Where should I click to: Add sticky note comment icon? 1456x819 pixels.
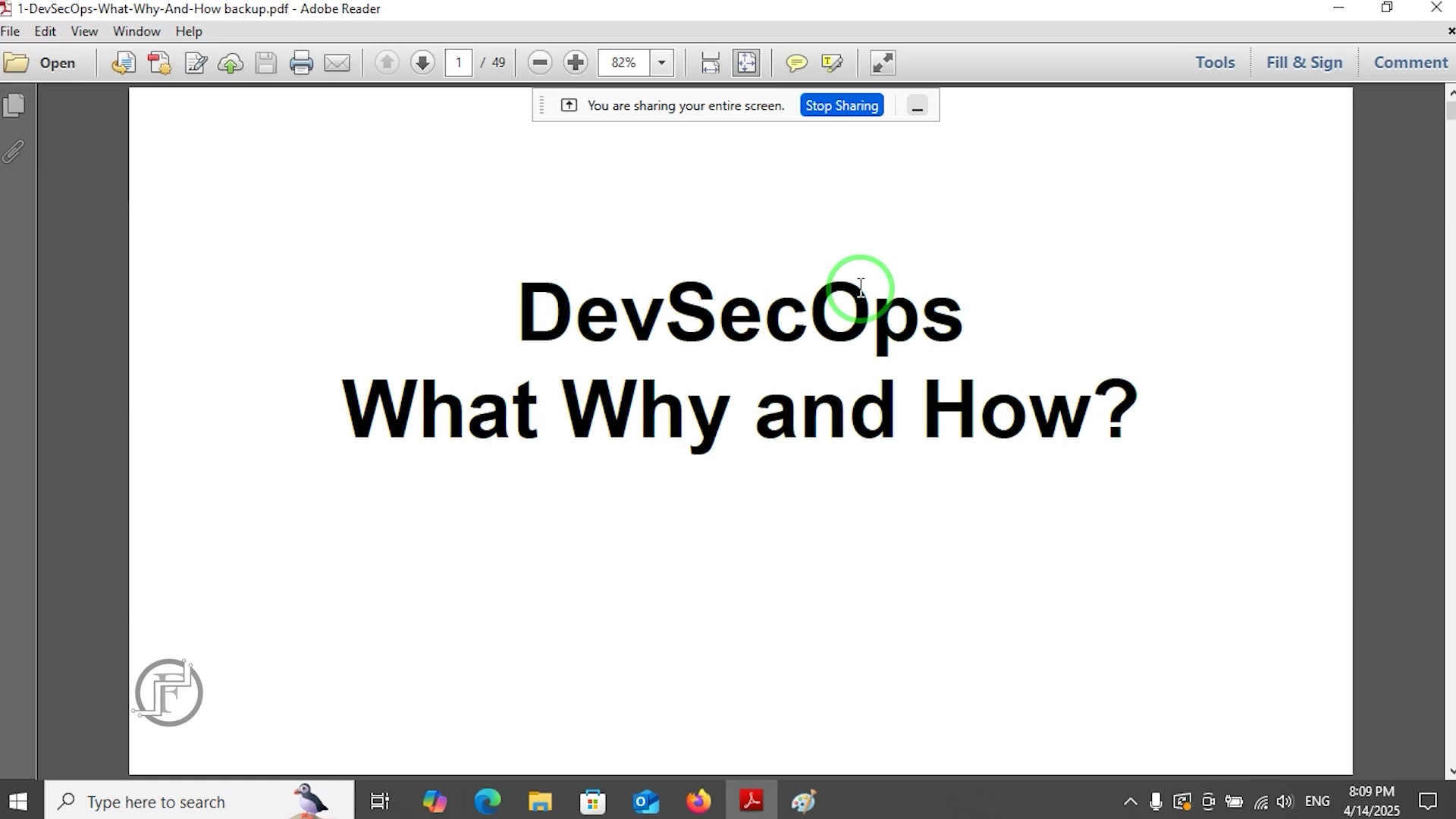point(796,62)
